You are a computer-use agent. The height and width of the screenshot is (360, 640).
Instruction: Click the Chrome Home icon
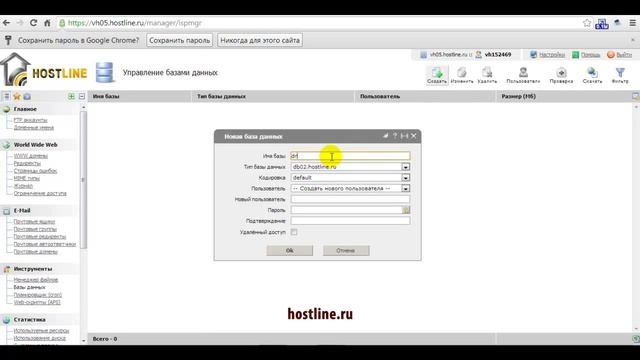click(47, 23)
